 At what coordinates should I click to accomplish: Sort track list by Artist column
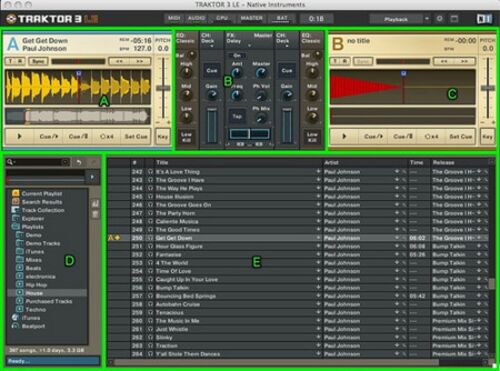(331, 163)
